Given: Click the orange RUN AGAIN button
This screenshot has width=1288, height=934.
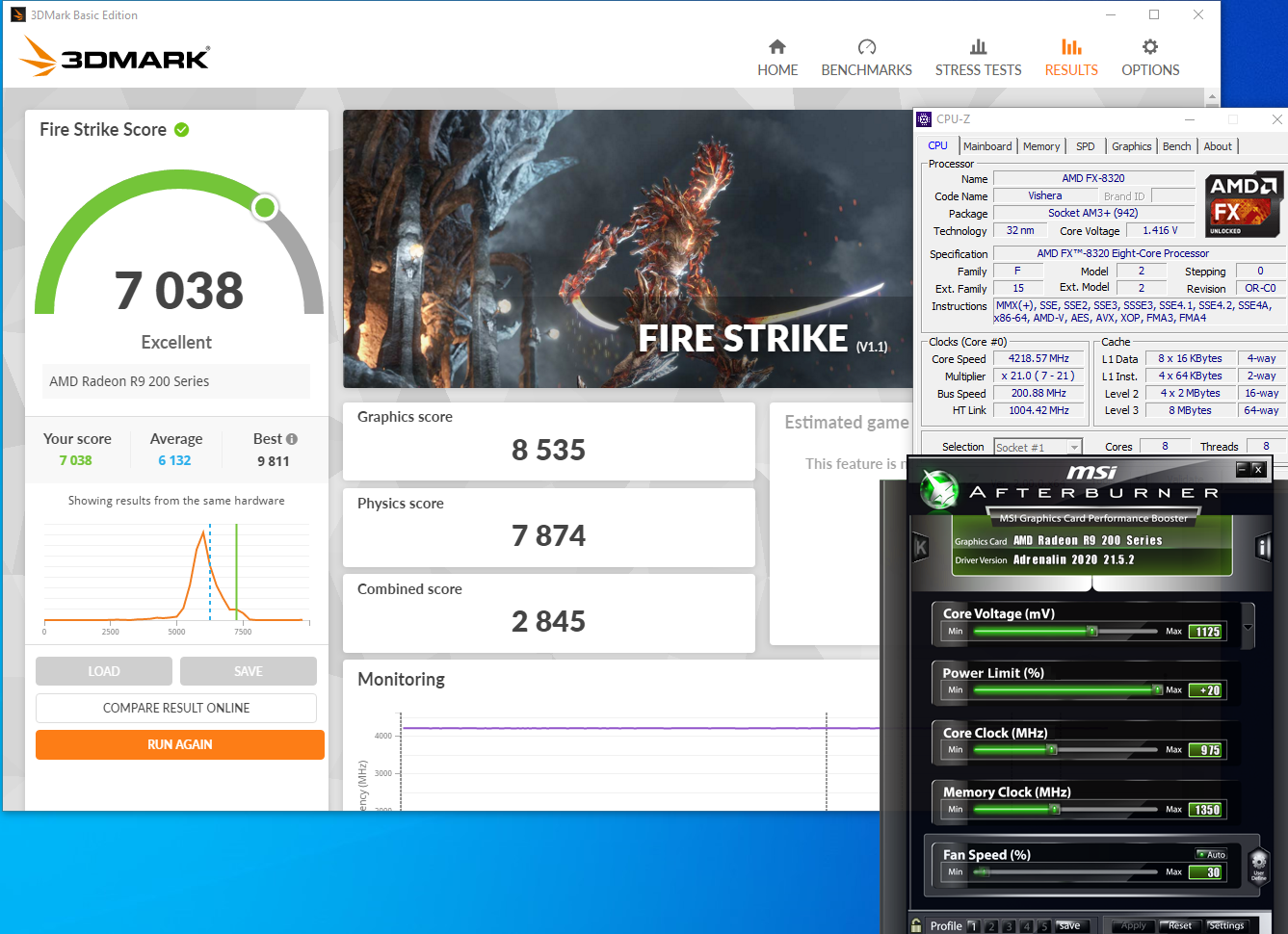Looking at the screenshot, I should 180,744.
